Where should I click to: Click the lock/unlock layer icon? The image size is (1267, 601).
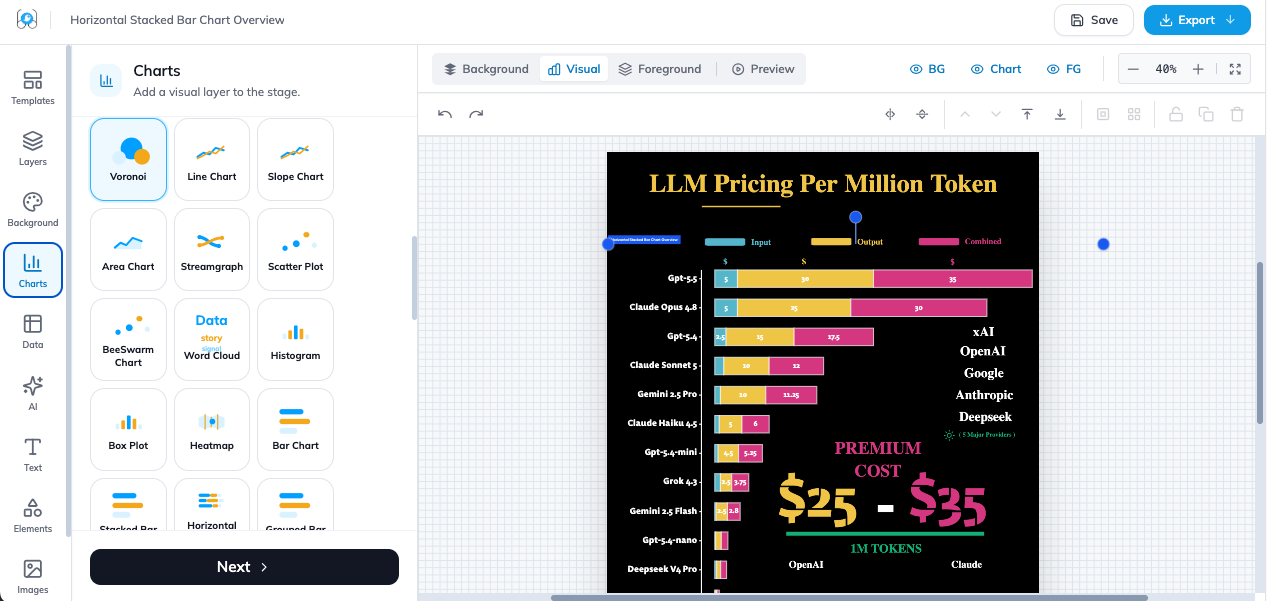tap(1176, 114)
